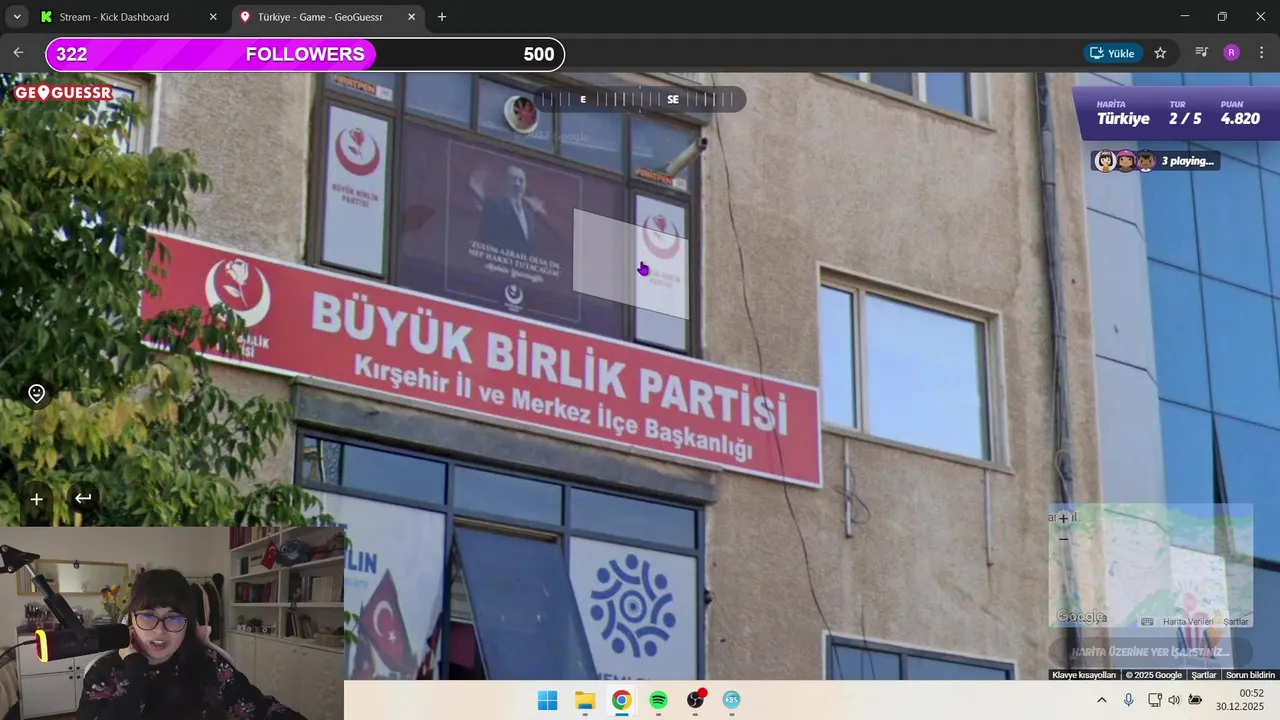
Task: Switch to Stream - Kick Dashboard tab
Action: coord(128,17)
